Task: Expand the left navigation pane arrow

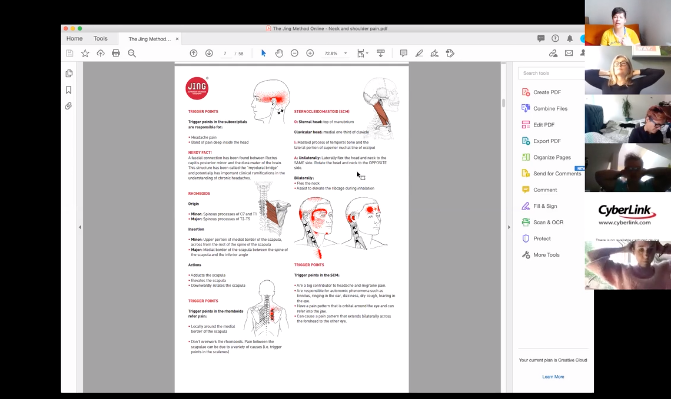Action: point(80,227)
